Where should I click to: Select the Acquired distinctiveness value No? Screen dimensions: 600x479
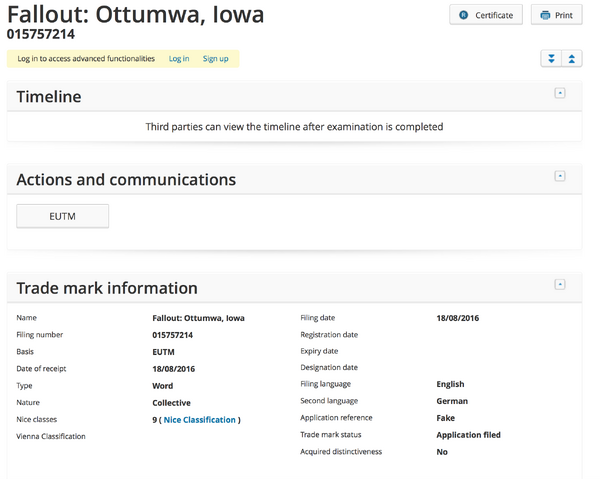click(x=442, y=452)
